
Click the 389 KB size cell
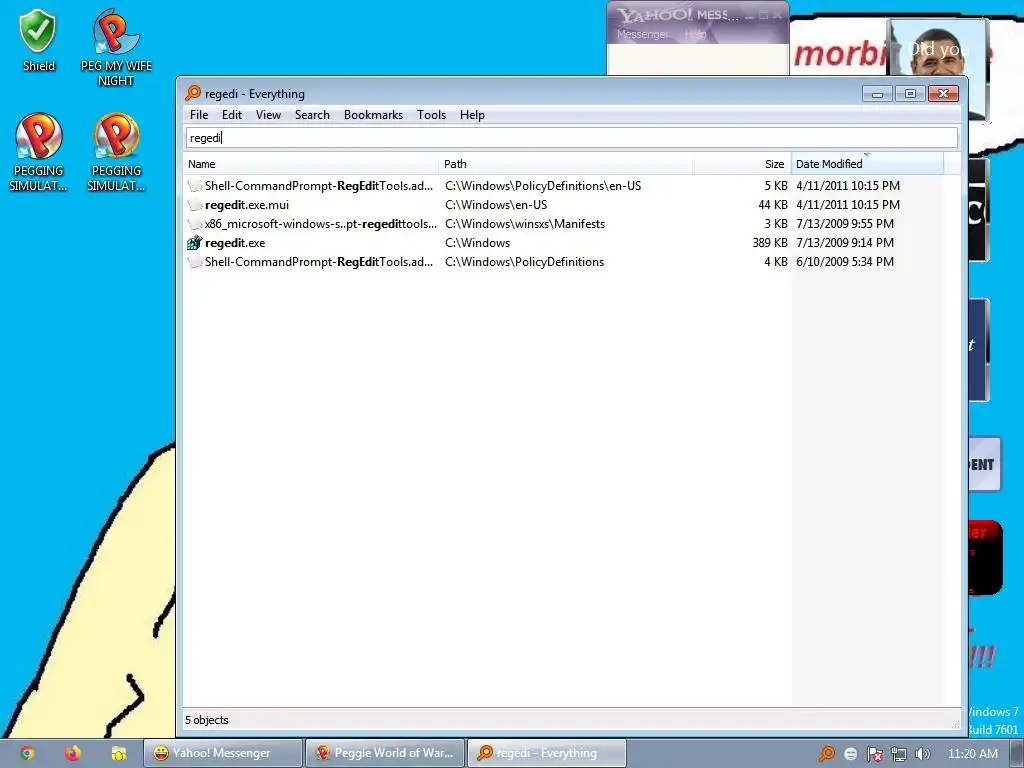point(770,243)
